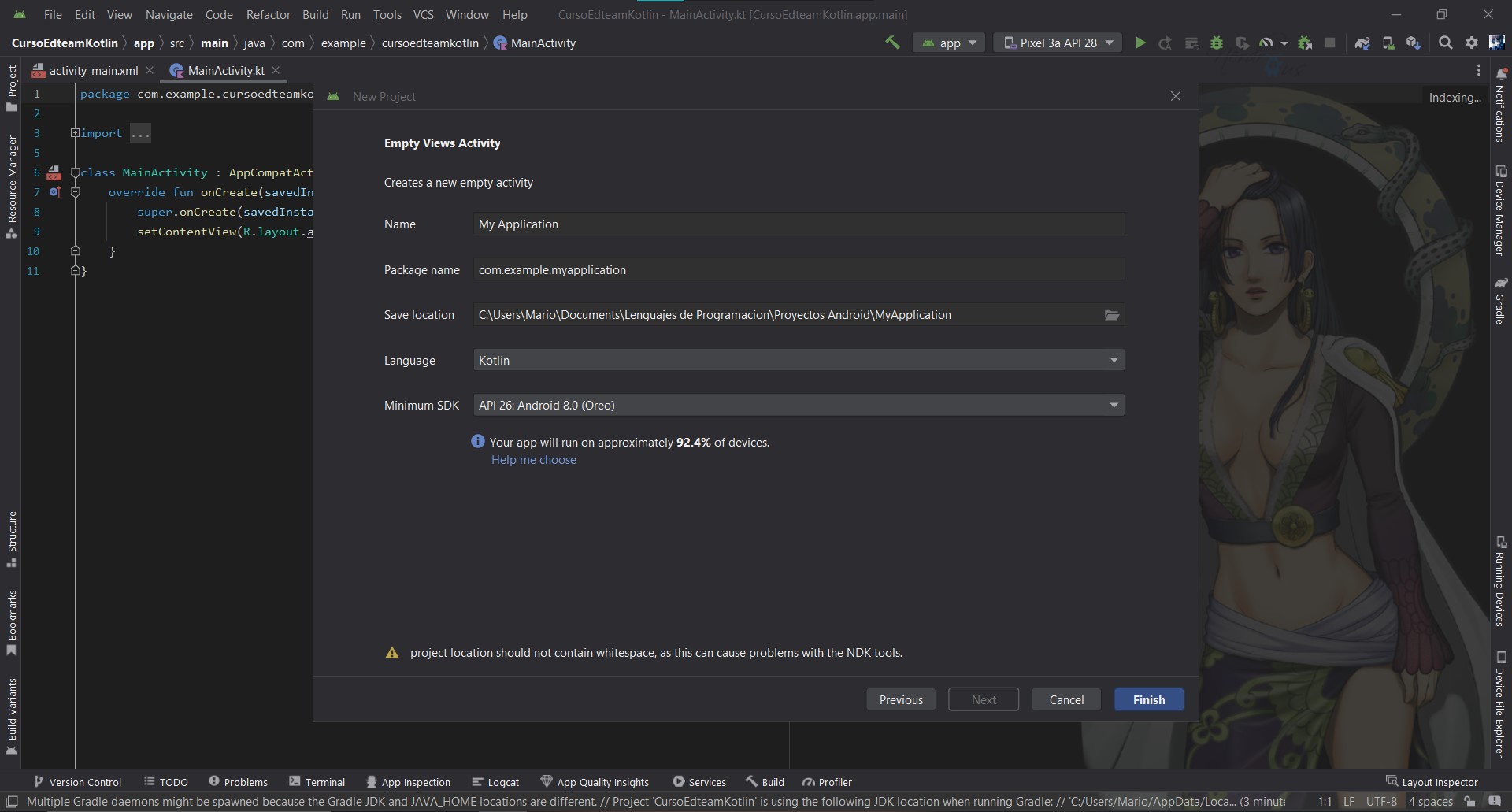
Task: Start debugging with the green bug icon
Action: click(x=1217, y=43)
